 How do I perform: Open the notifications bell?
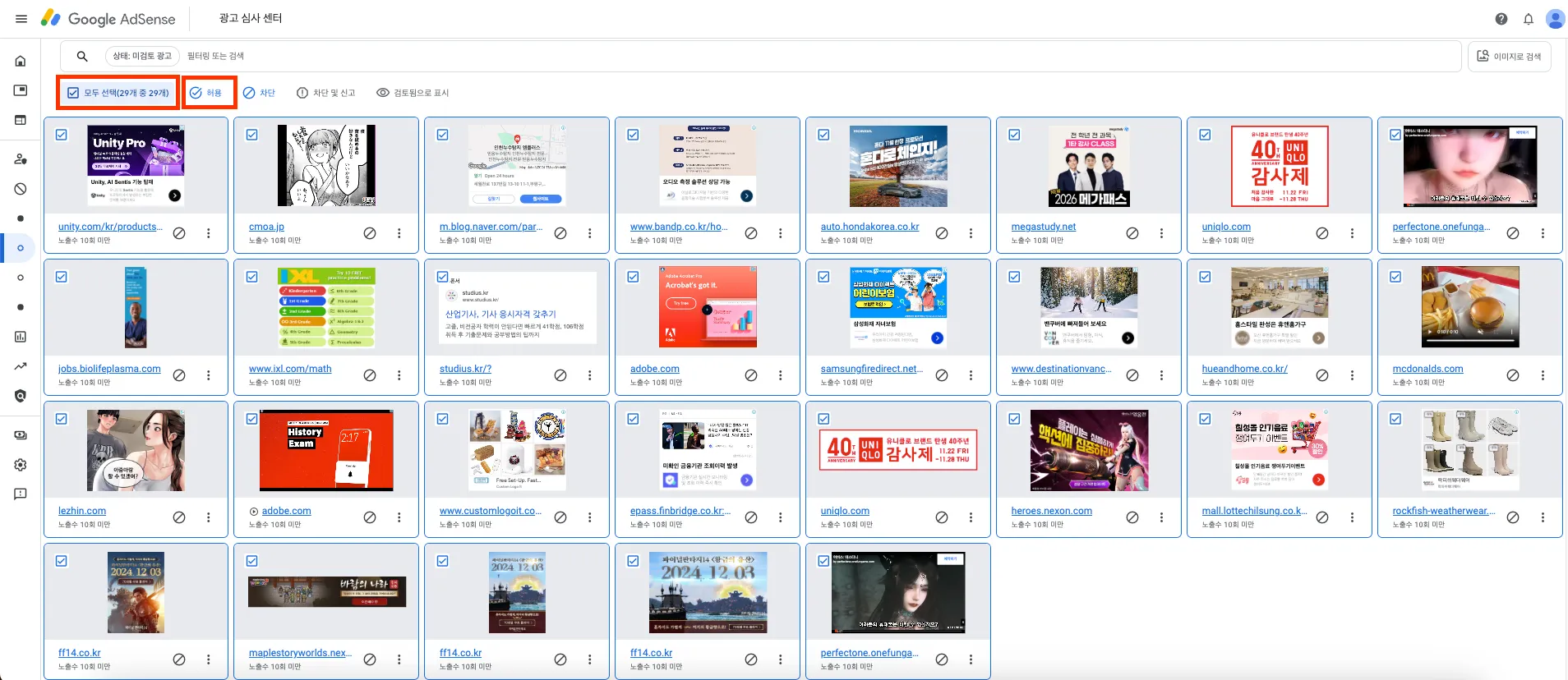pos(1528,19)
